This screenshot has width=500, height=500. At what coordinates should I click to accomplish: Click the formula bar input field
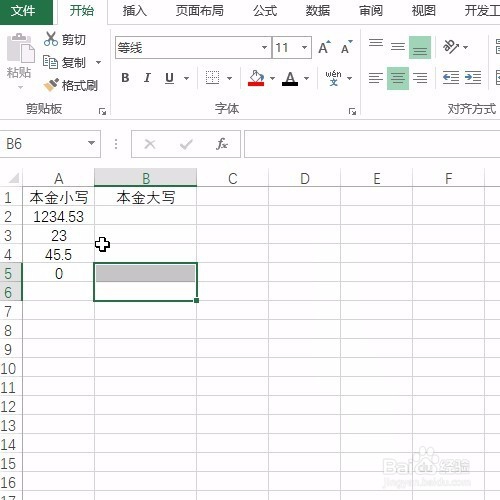click(372, 144)
